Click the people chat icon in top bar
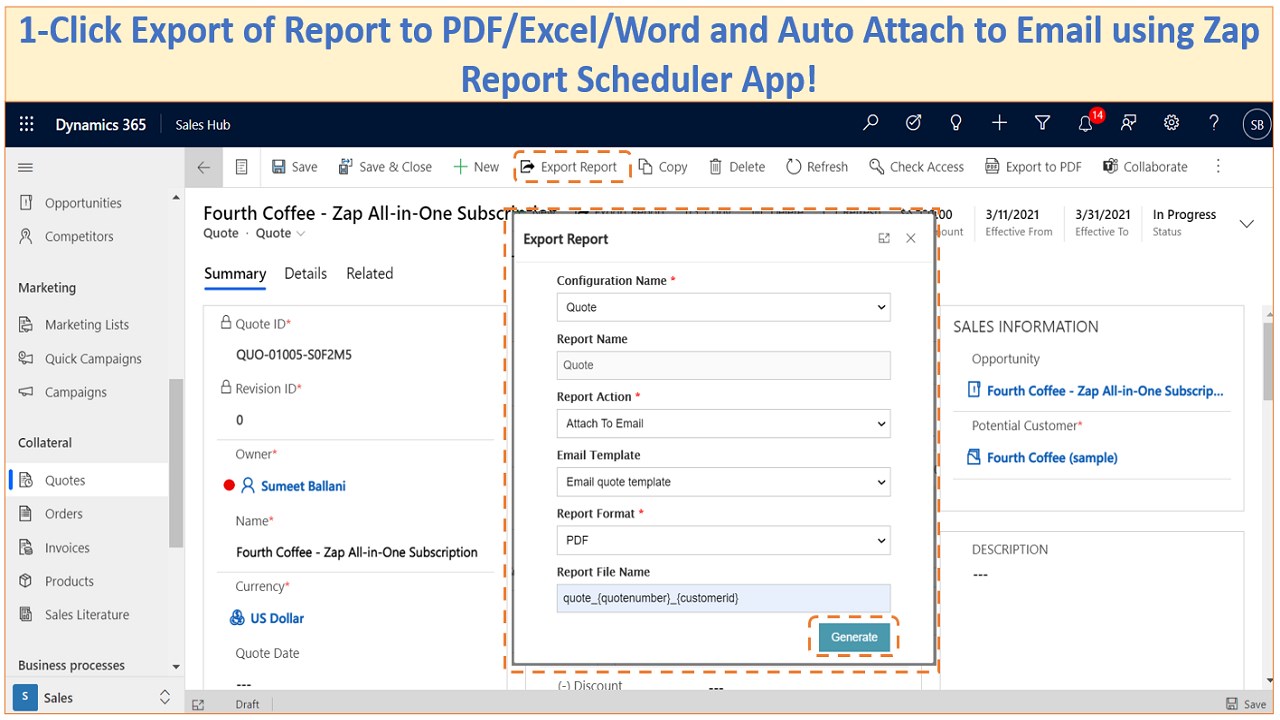Screen dimensions: 1280x720 tap(1128, 123)
